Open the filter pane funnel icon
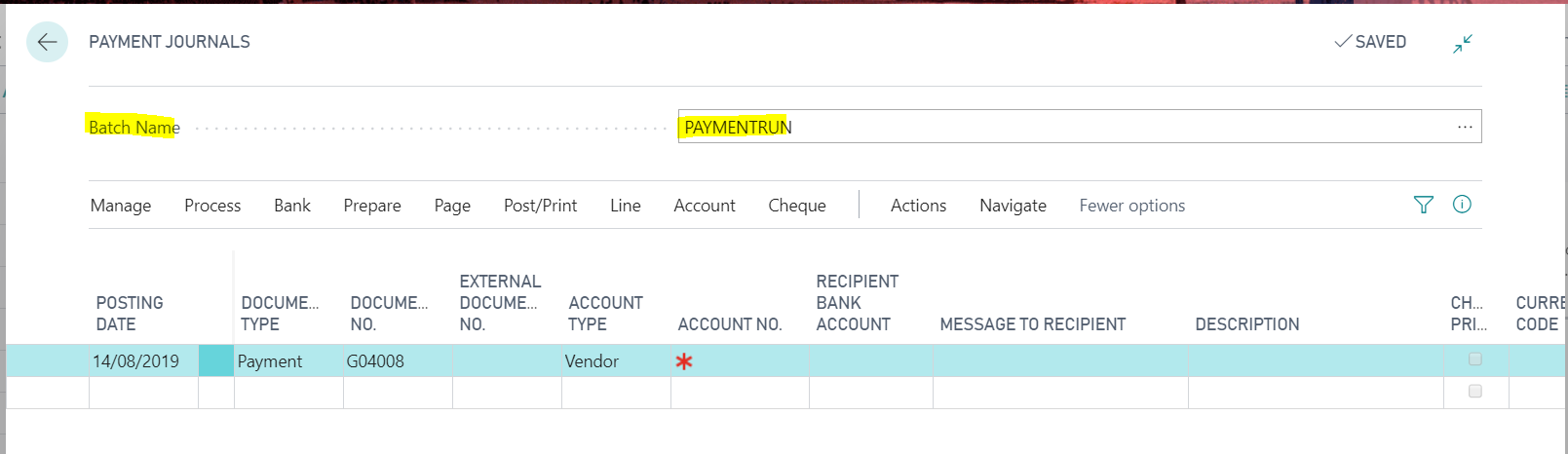The image size is (1568, 454). pyautogui.click(x=1423, y=205)
